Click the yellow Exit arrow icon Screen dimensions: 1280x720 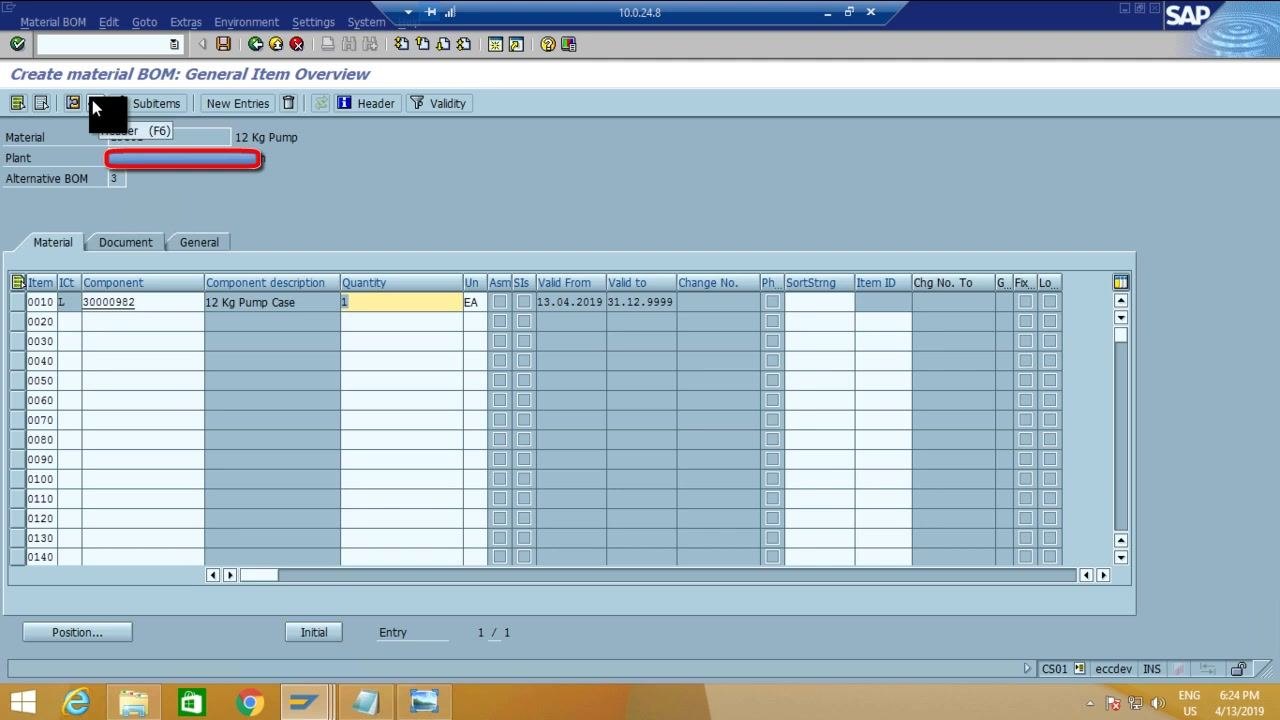click(276, 44)
